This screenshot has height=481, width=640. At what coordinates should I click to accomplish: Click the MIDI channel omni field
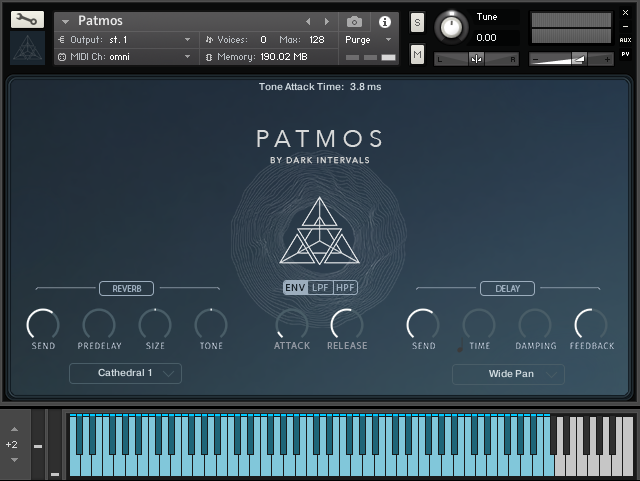(125, 57)
